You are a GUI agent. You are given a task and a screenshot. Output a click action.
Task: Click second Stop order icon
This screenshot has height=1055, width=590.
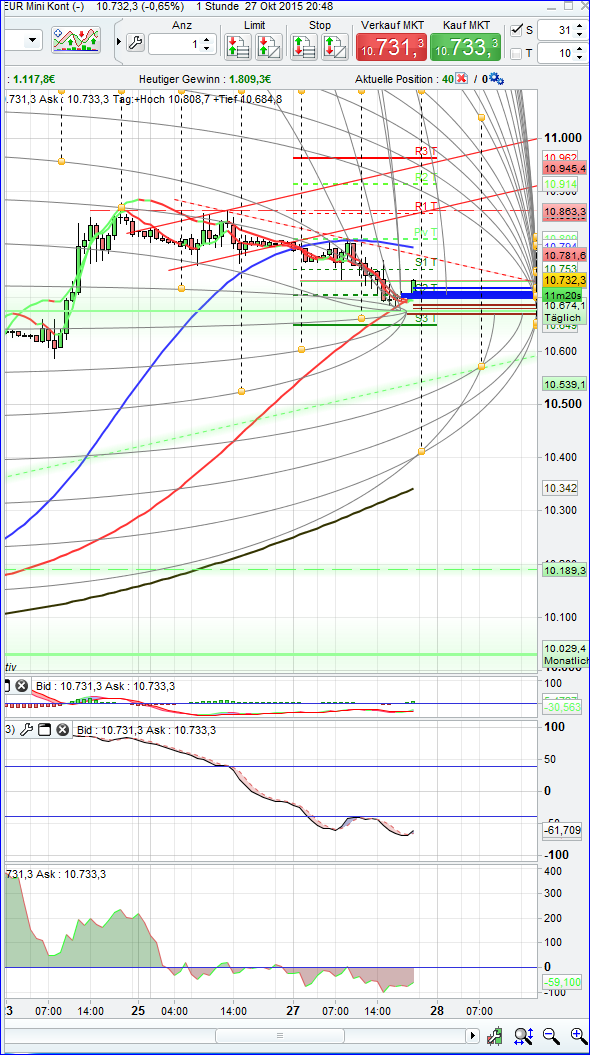coord(334,47)
